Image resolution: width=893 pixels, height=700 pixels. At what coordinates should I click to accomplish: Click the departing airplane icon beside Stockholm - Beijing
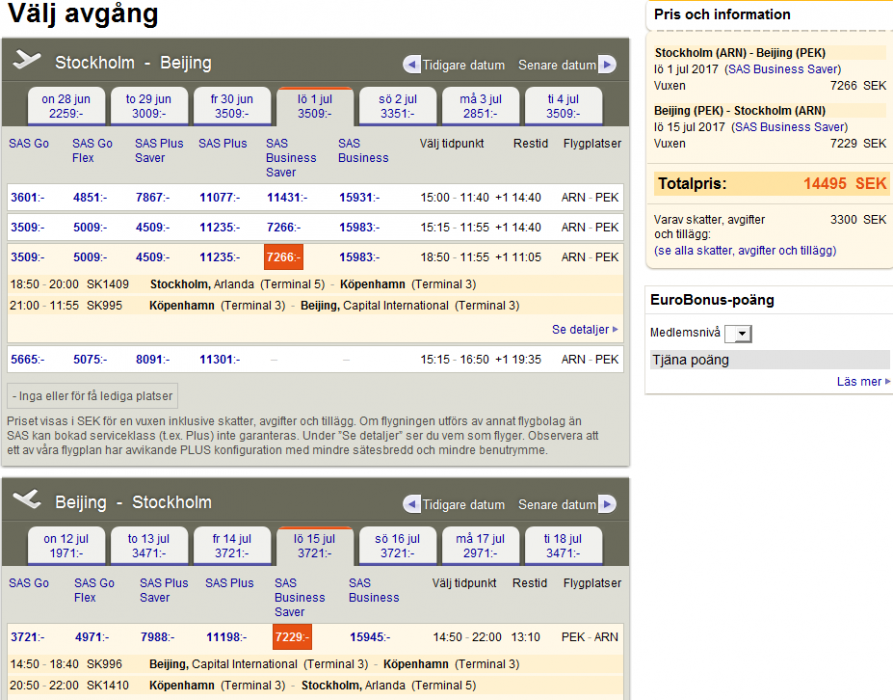(27, 59)
